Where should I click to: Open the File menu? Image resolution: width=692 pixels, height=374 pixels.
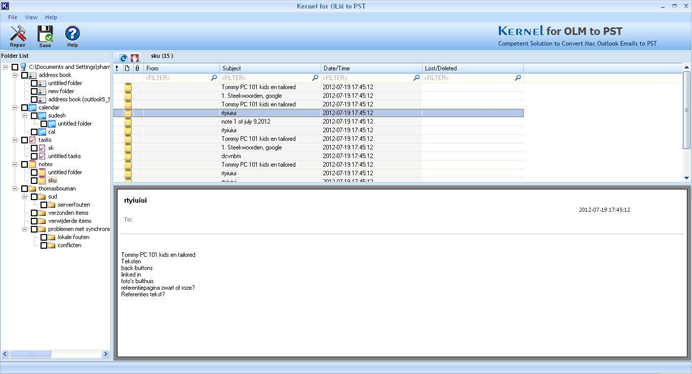(12, 17)
